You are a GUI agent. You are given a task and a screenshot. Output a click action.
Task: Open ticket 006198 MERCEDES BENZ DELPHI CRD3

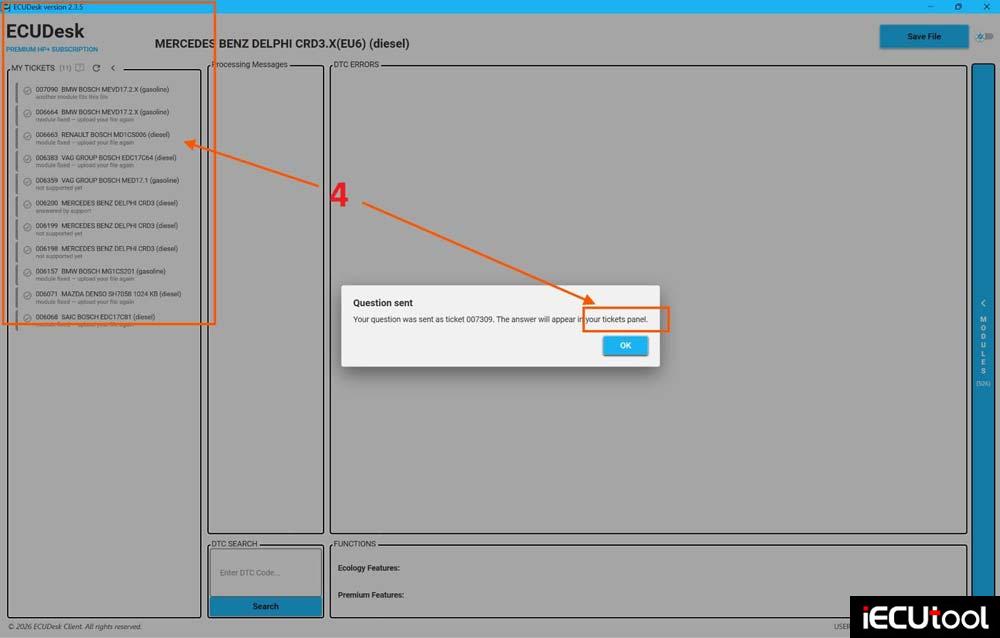(x=107, y=252)
